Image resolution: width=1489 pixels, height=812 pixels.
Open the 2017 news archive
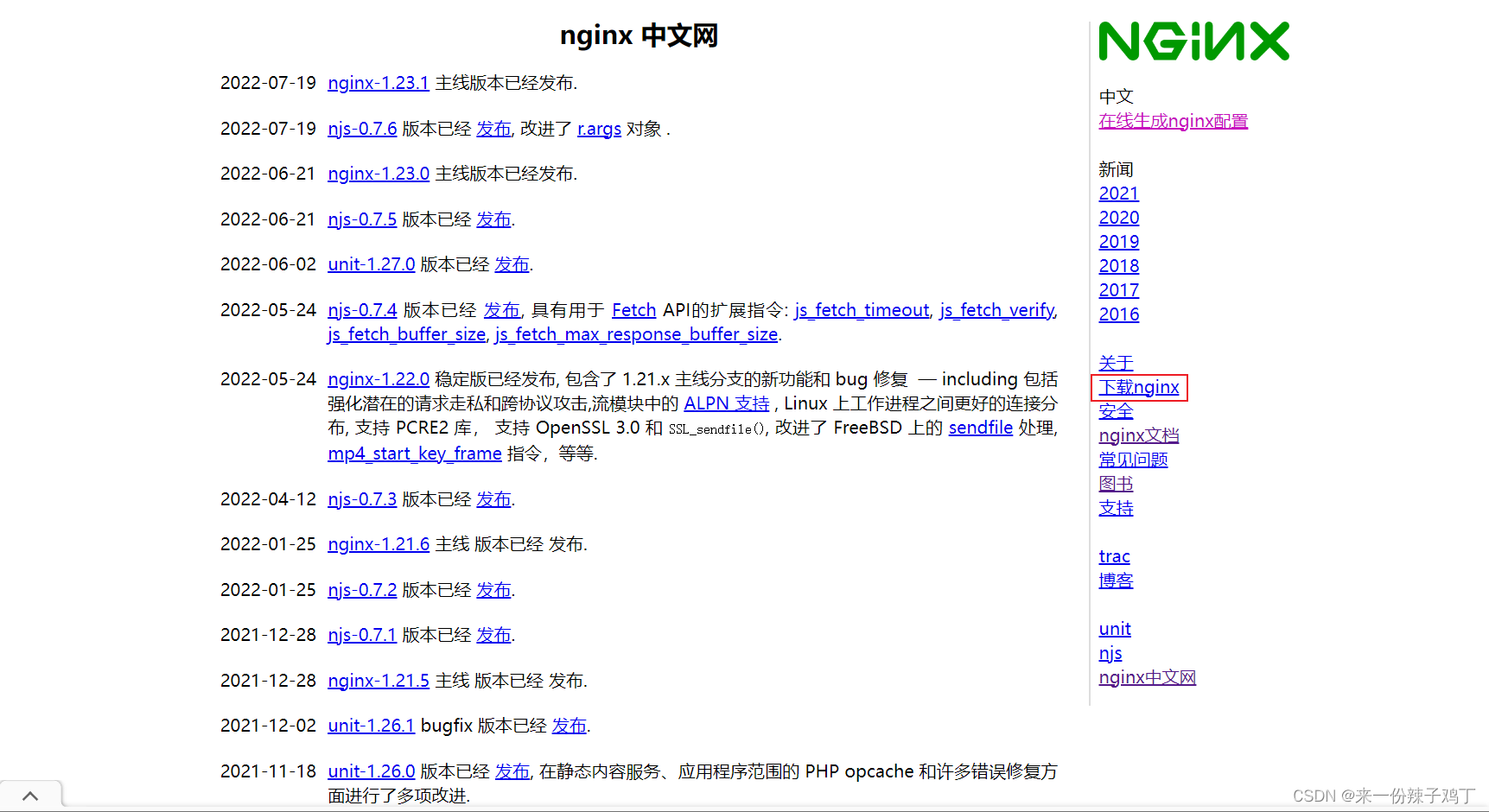(x=1119, y=290)
